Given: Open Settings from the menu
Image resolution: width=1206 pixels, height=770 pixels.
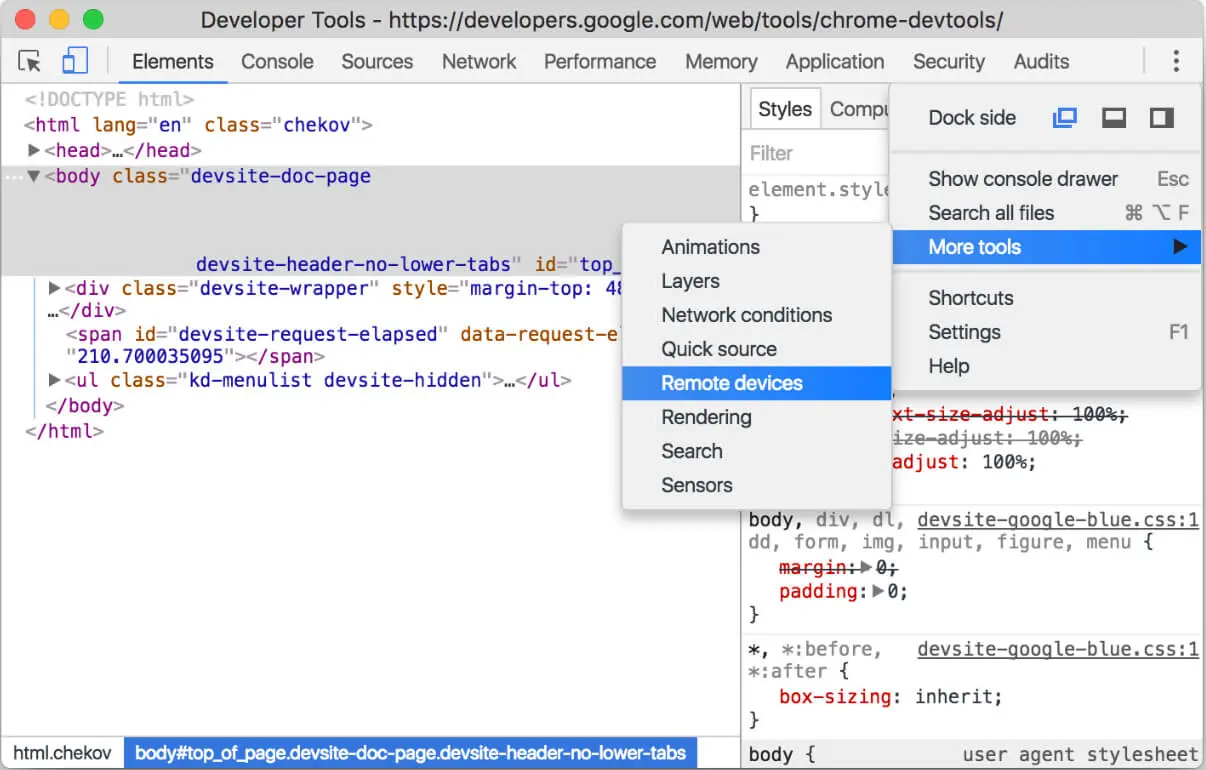Looking at the screenshot, I should click(1046, 332).
